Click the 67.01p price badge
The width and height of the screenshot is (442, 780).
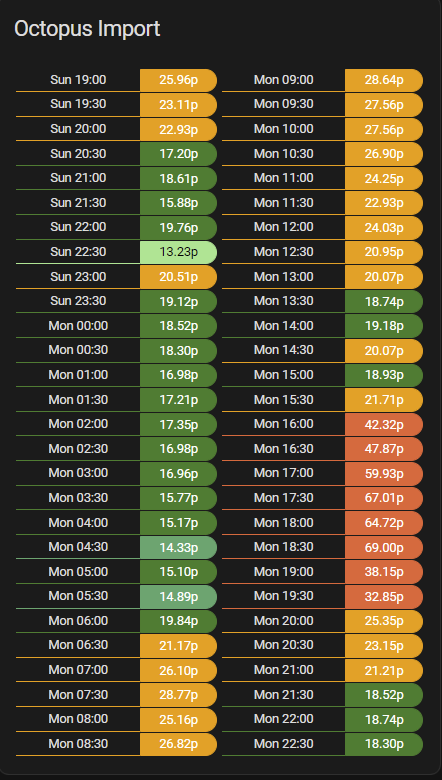[384, 498]
